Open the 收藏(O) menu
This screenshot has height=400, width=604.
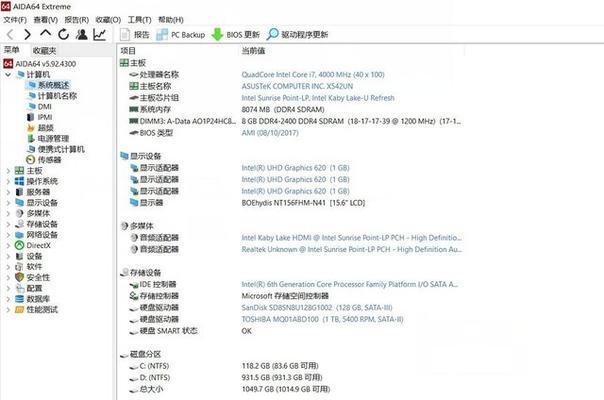pyautogui.click(x=108, y=20)
